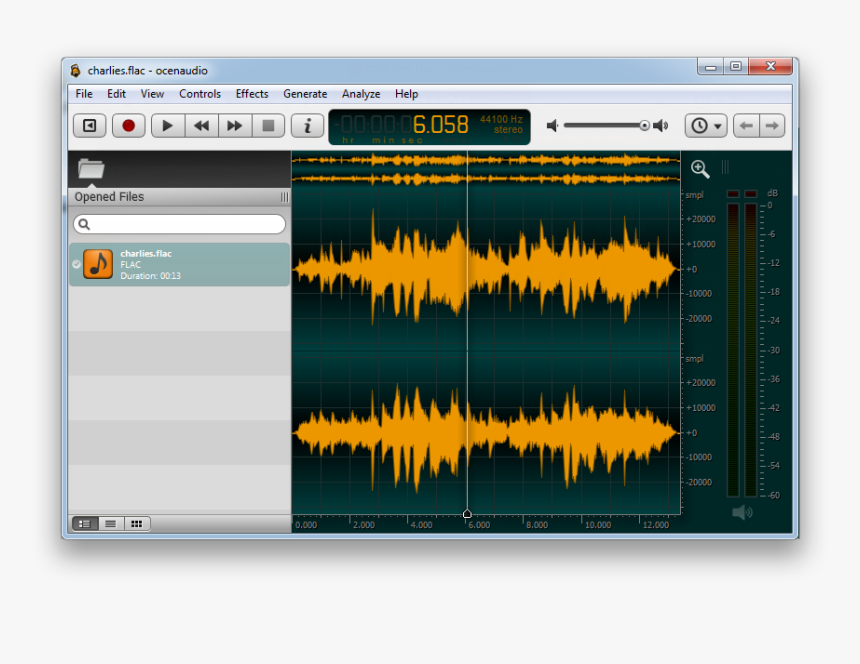860x664 pixels.
Task: Activate detailed list view mode
Action: coord(85,523)
